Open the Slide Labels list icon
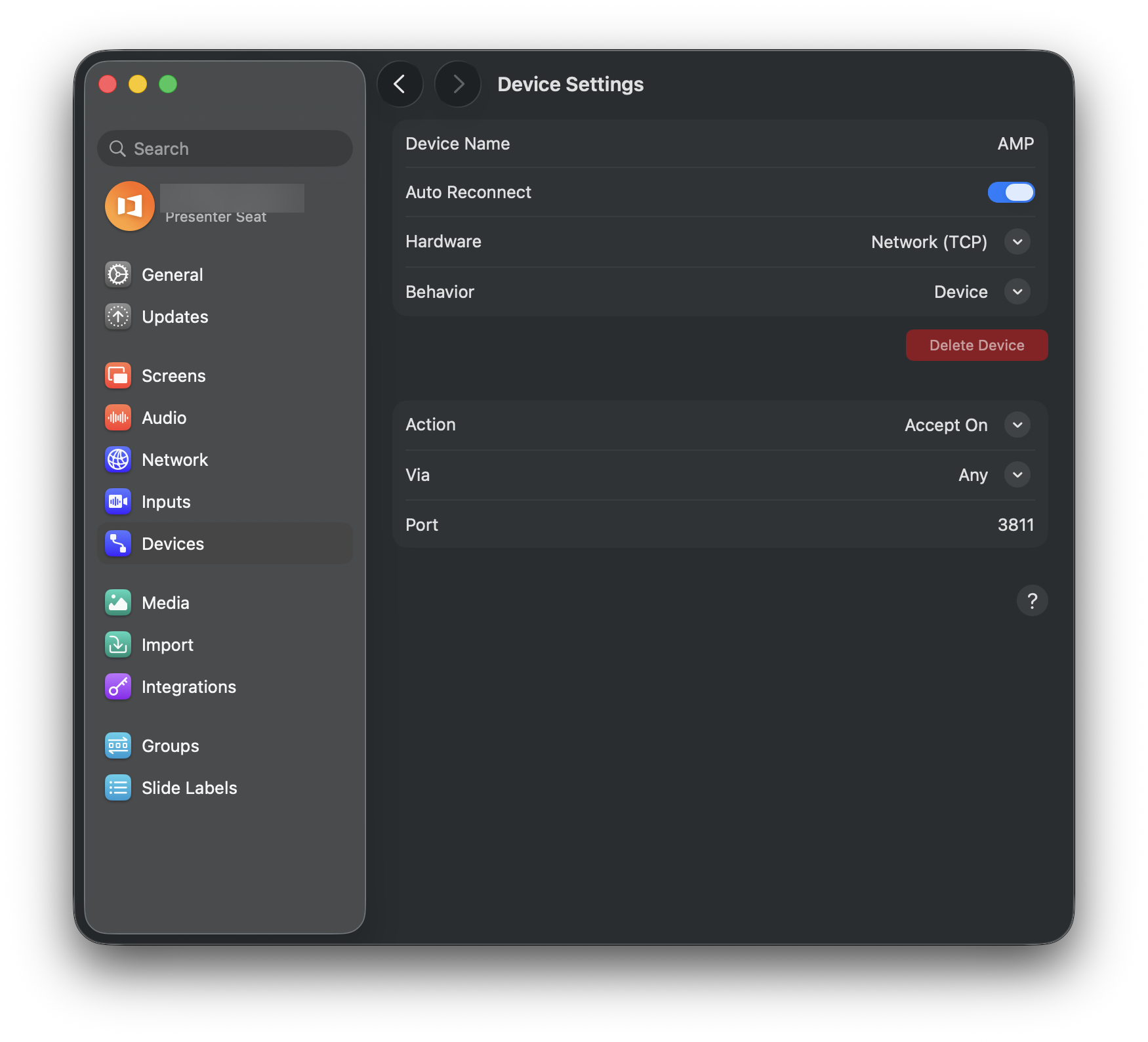Viewport: 1148px width, 1042px height. tap(118, 787)
